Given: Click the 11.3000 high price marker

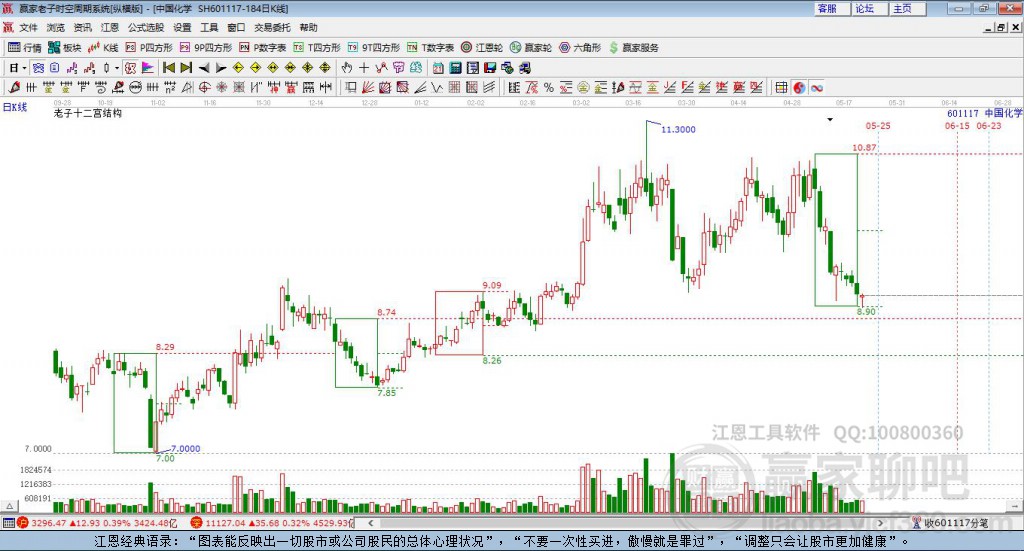Looking at the screenshot, I should 678,129.
